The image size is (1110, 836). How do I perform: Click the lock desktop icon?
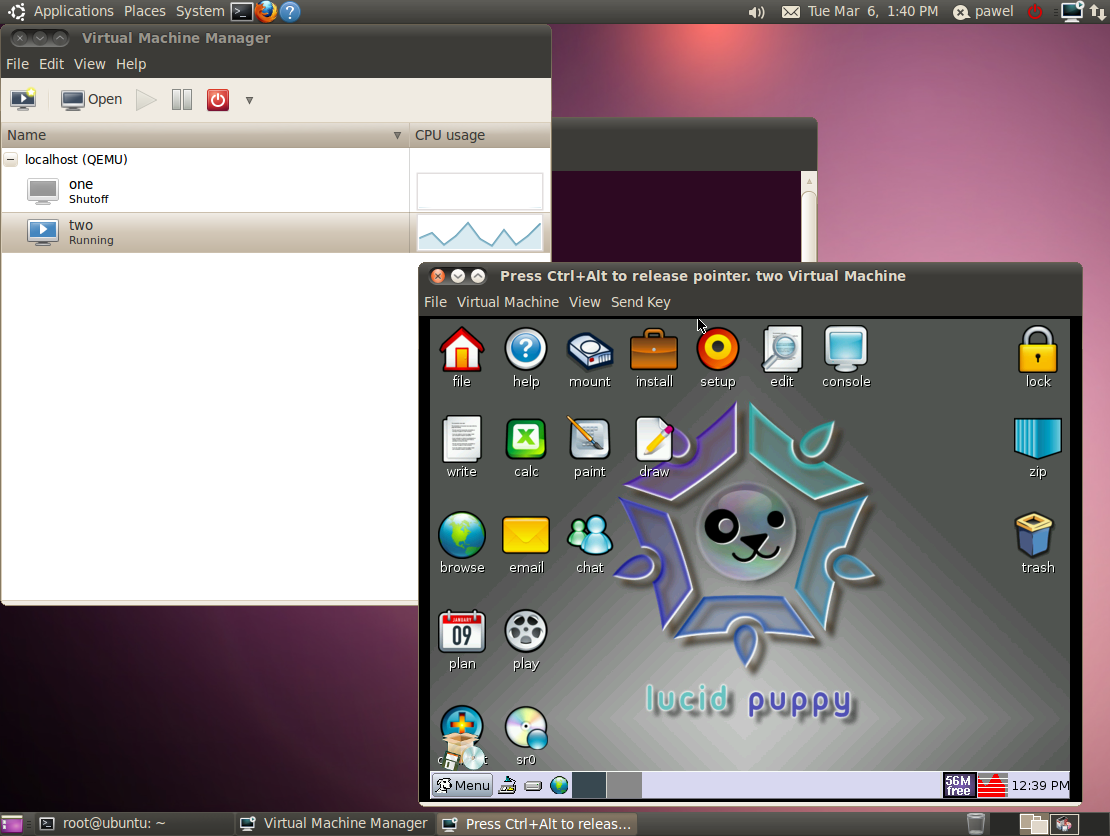click(1038, 357)
